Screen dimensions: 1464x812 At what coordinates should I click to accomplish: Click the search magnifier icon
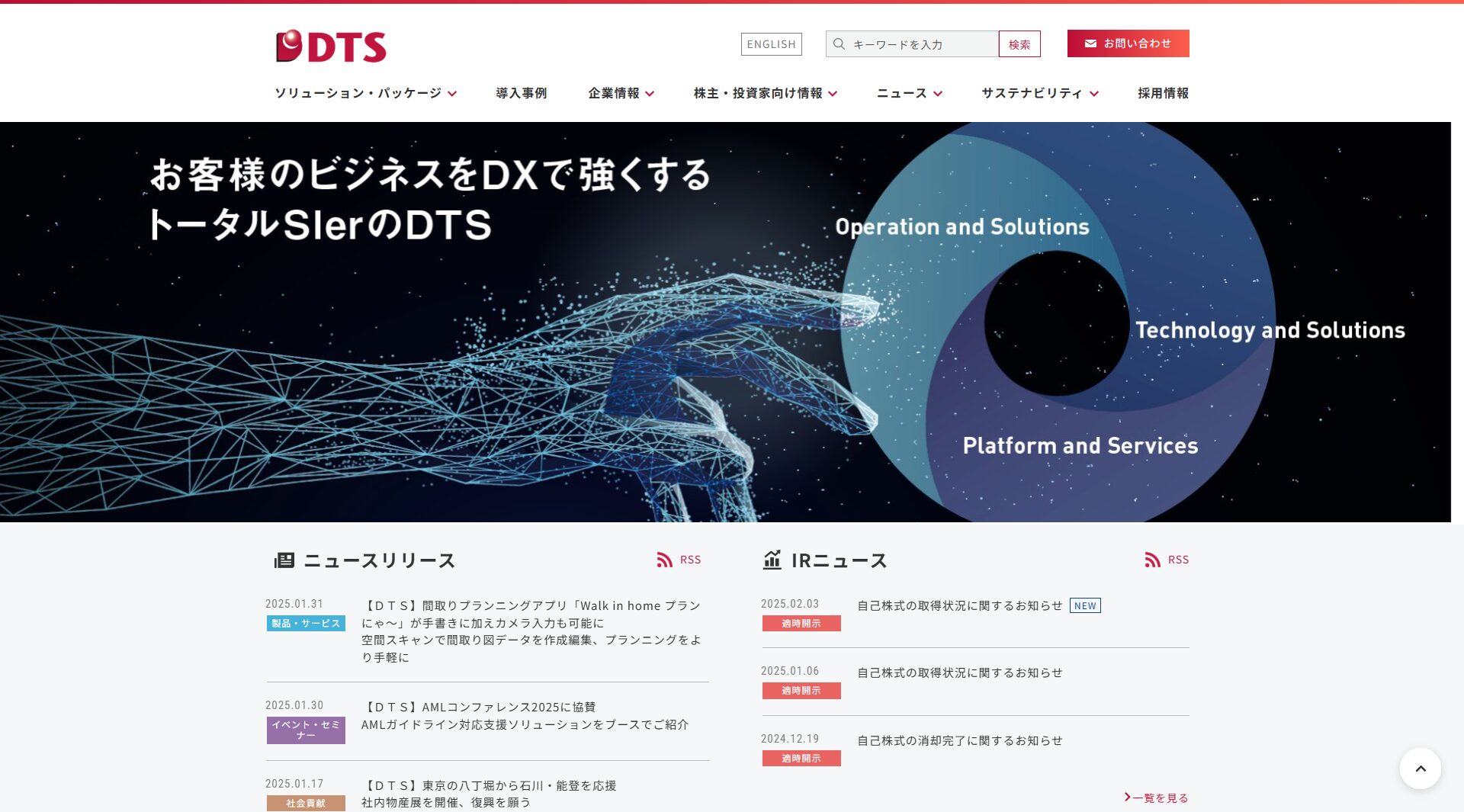click(x=839, y=44)
